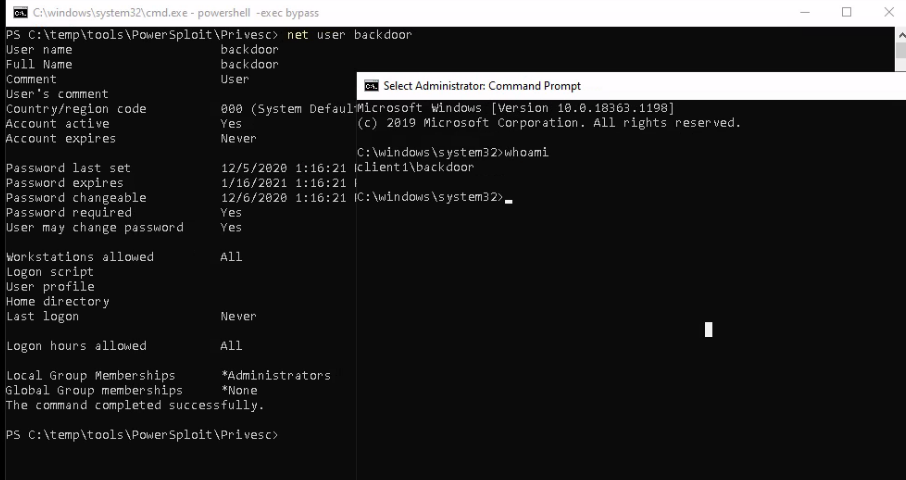The height and width of the screenshot is (480, 906).
Task: Click the 'Last logon' Never value
Action: [x=238, y=316]
